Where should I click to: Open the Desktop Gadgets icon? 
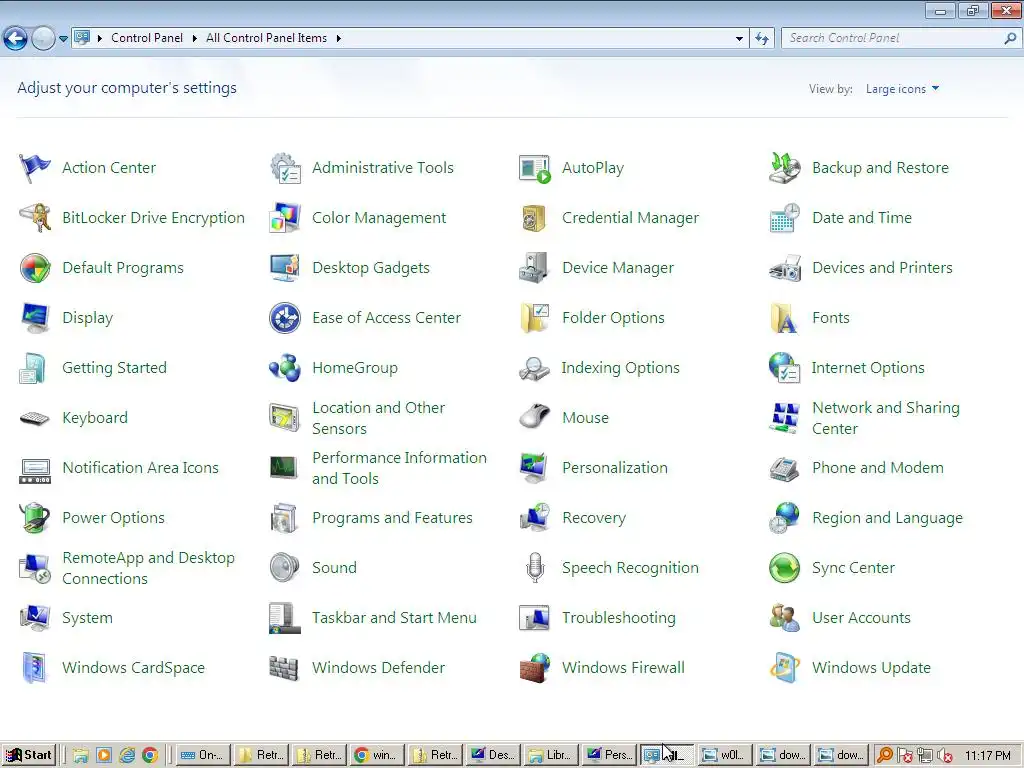pos(285,268)
